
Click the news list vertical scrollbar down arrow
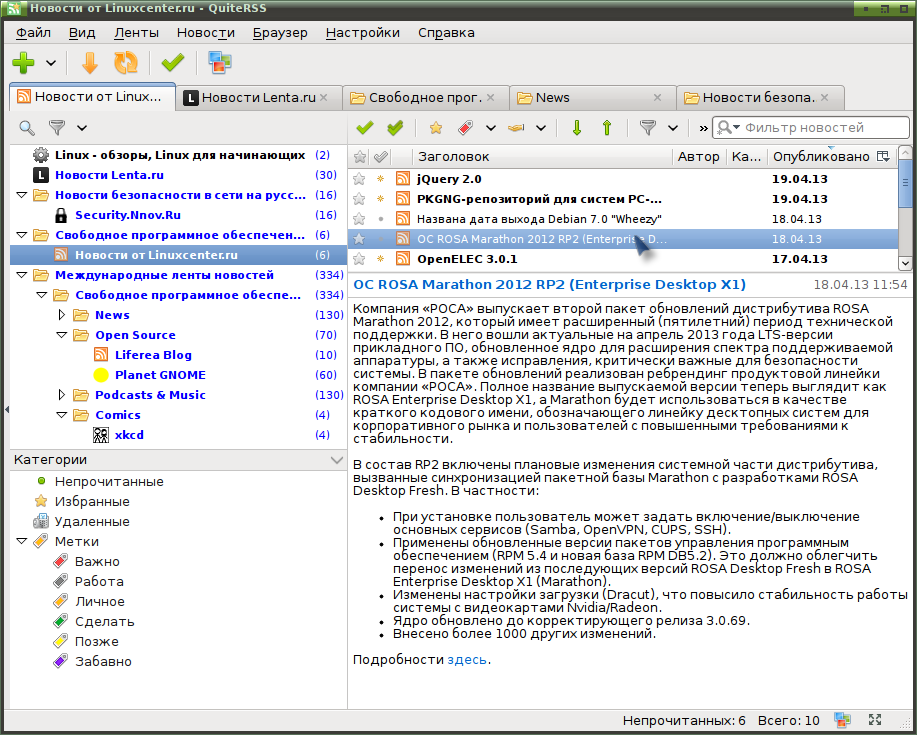(x=905, y=263)
